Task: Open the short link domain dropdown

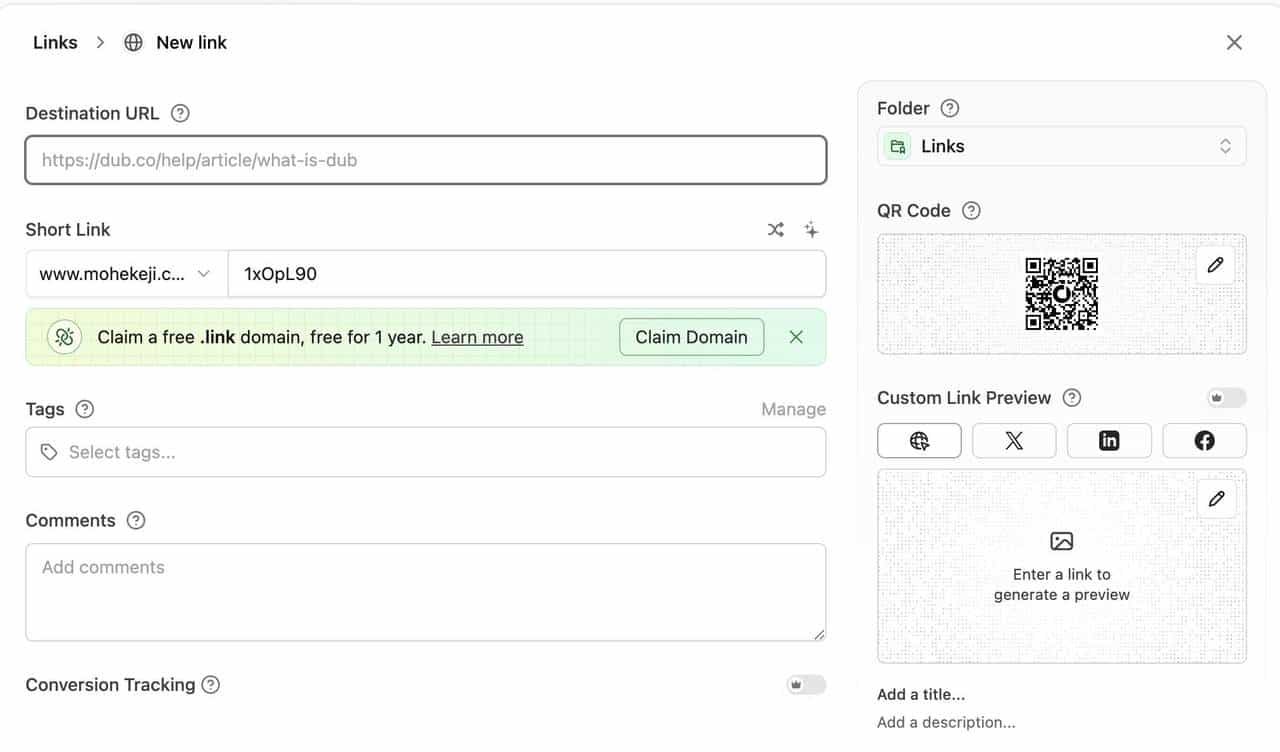Action: [x=126, y=274]
